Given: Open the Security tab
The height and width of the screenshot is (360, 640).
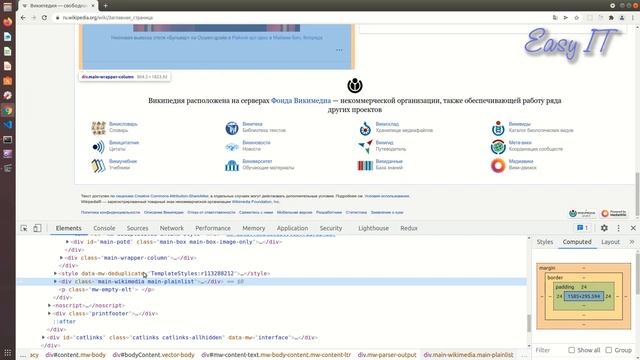Looking at the screenshot, I should [331, 228].
